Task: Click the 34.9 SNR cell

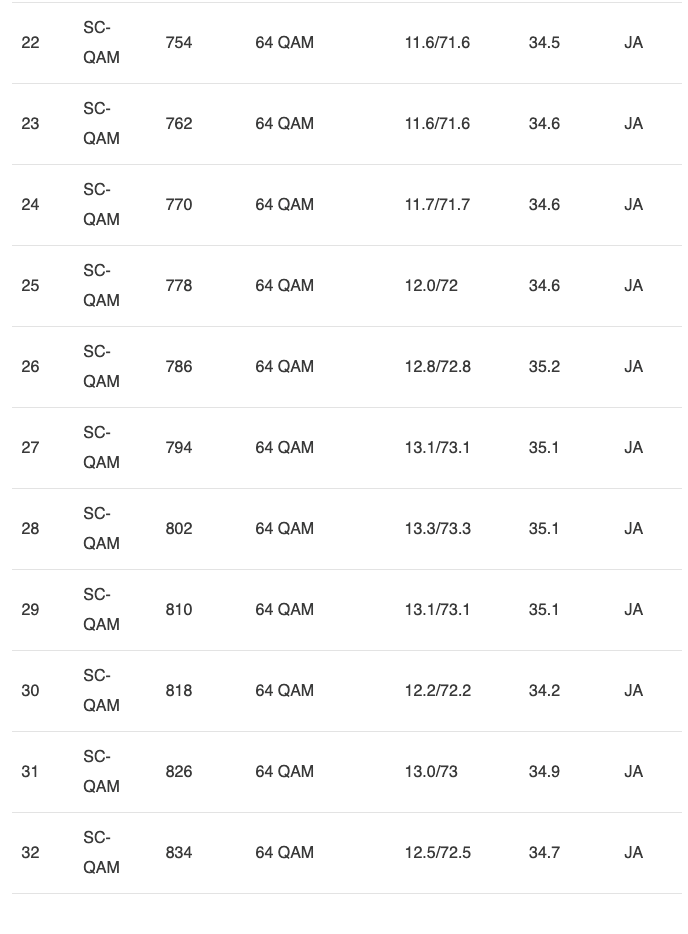Action: pyautogui.click(x=544, y=772)
